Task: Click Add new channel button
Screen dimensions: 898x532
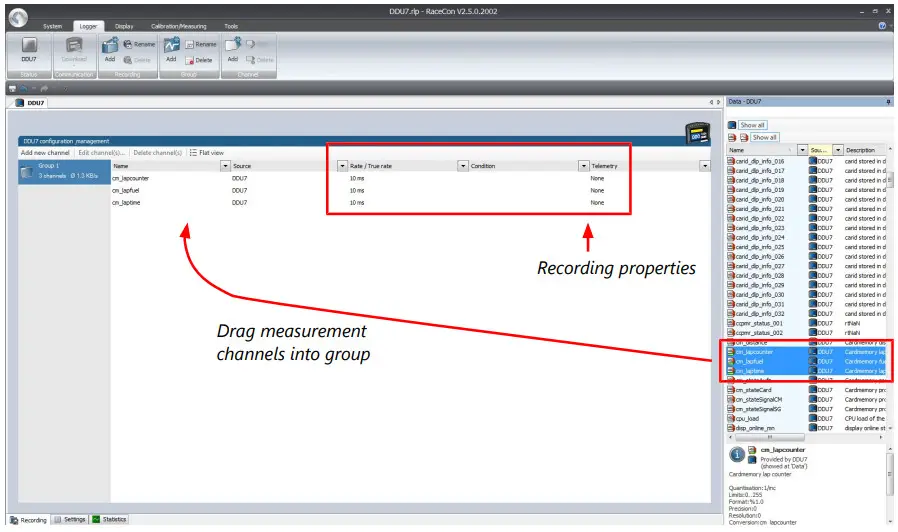Action: (x=45, y=153)
